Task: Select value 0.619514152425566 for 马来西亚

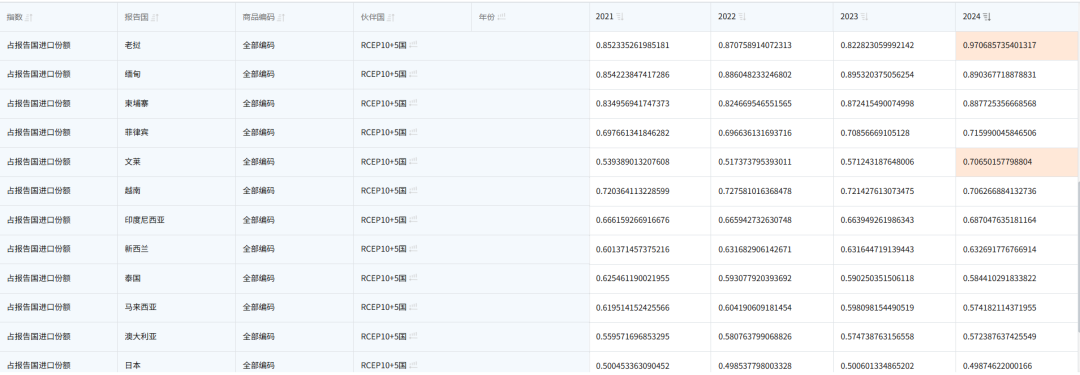Action: coord(632,307)
